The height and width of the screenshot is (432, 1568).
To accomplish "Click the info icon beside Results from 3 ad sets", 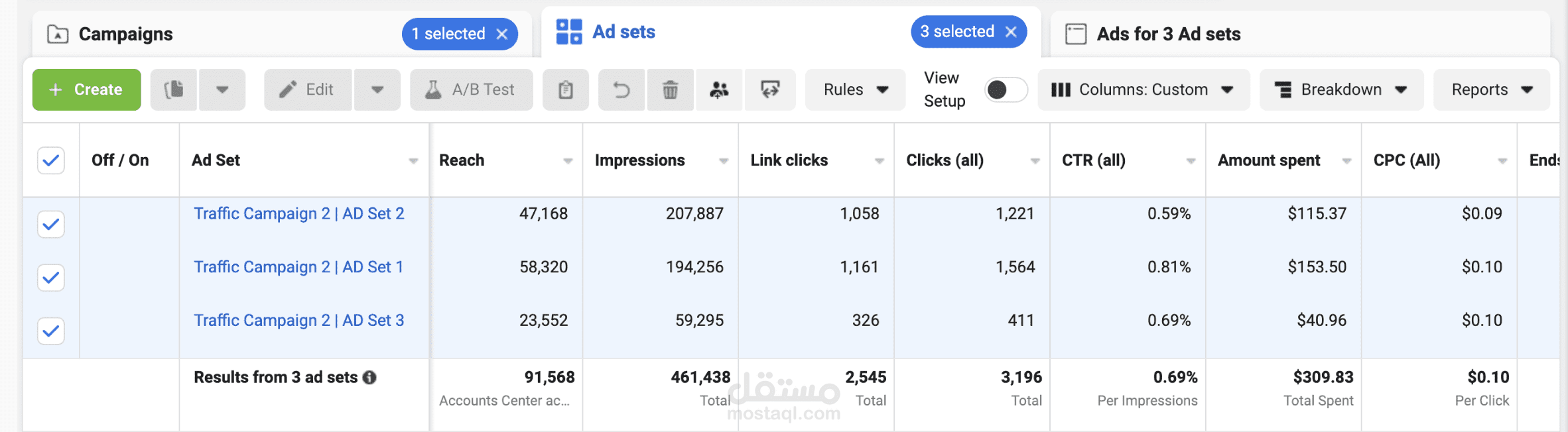I will point(369,378).
